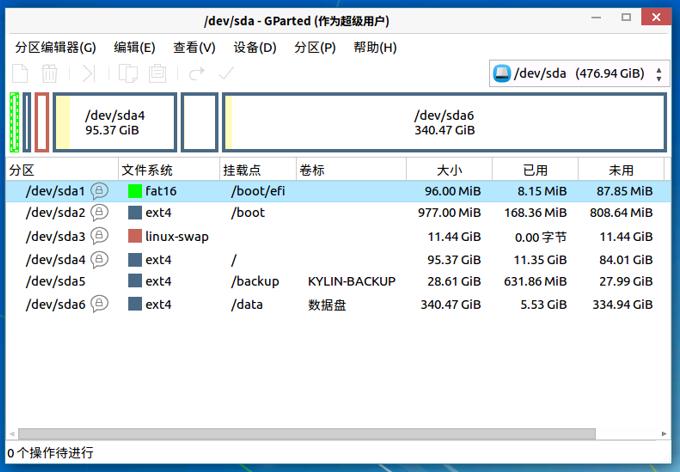Open the /dev/sda device selector dropdown
The height and width of the screenshot is (472, 680).
tap(579, 73)
